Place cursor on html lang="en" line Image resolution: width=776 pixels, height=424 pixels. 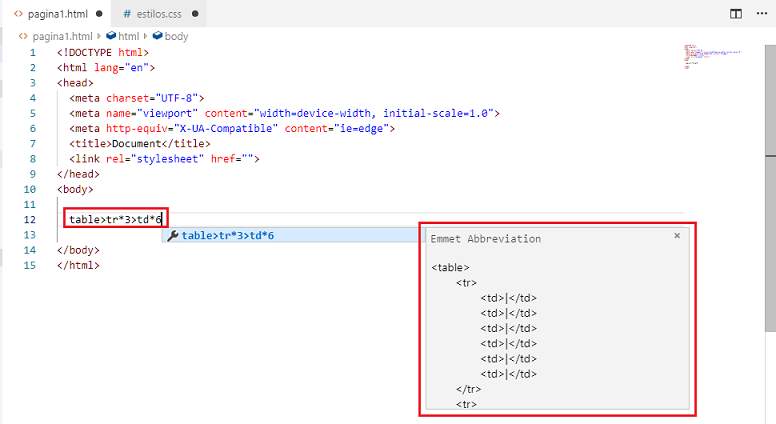click(106, 68)
